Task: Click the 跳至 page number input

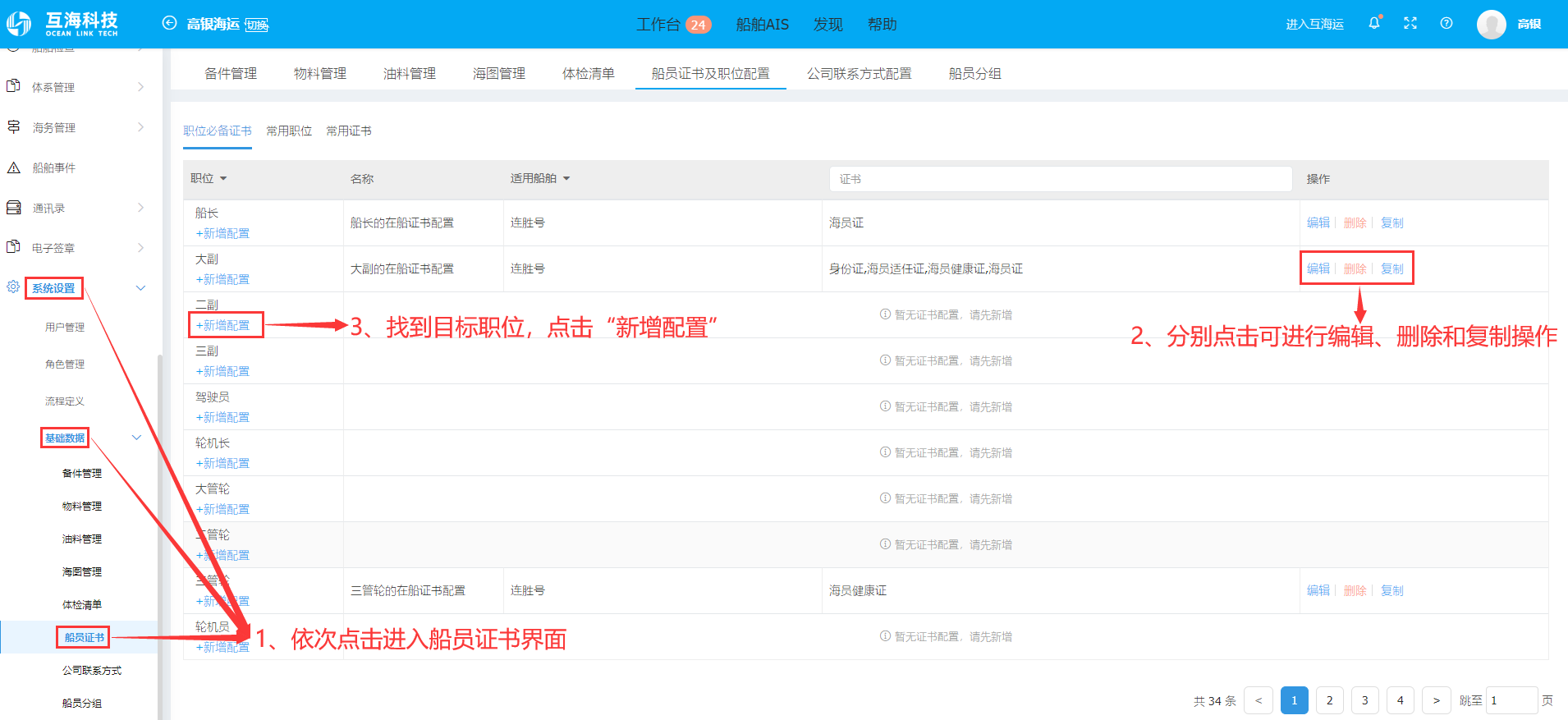Action: tap(1511, 700)
